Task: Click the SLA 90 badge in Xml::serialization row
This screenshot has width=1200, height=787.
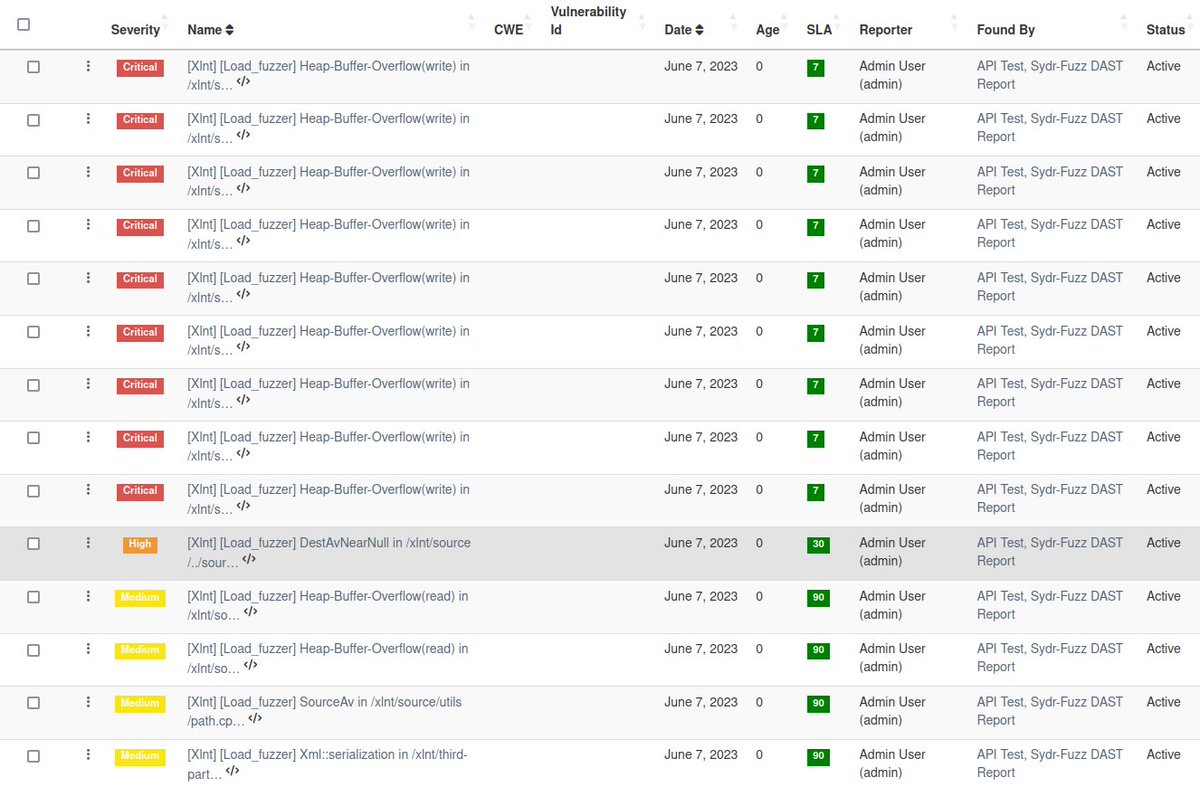Action: [818, 757]
